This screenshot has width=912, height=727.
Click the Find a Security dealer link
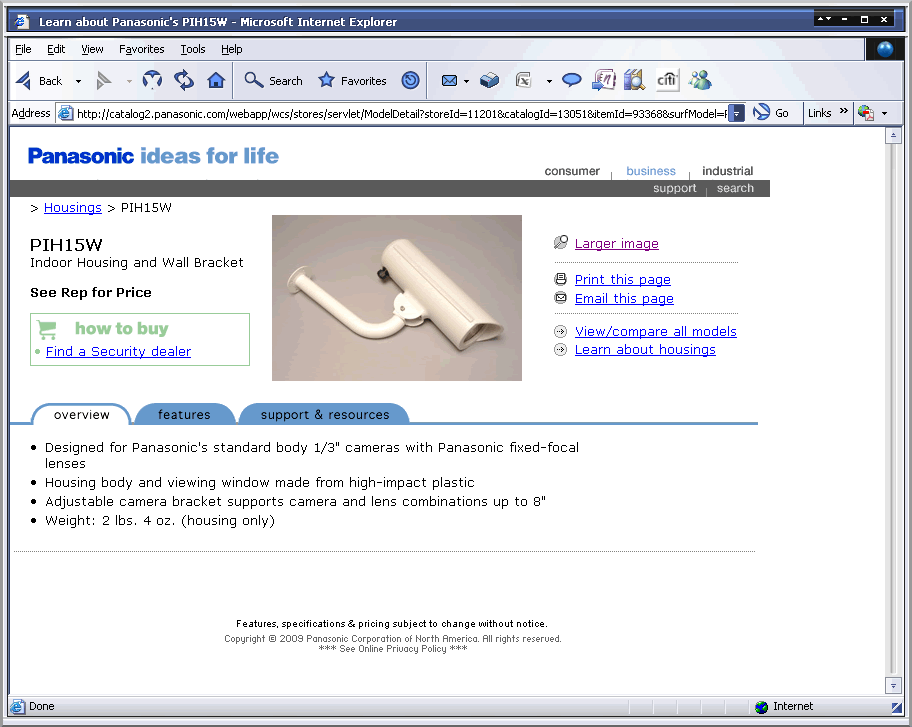pyautogui.click(x=118, y=351)
